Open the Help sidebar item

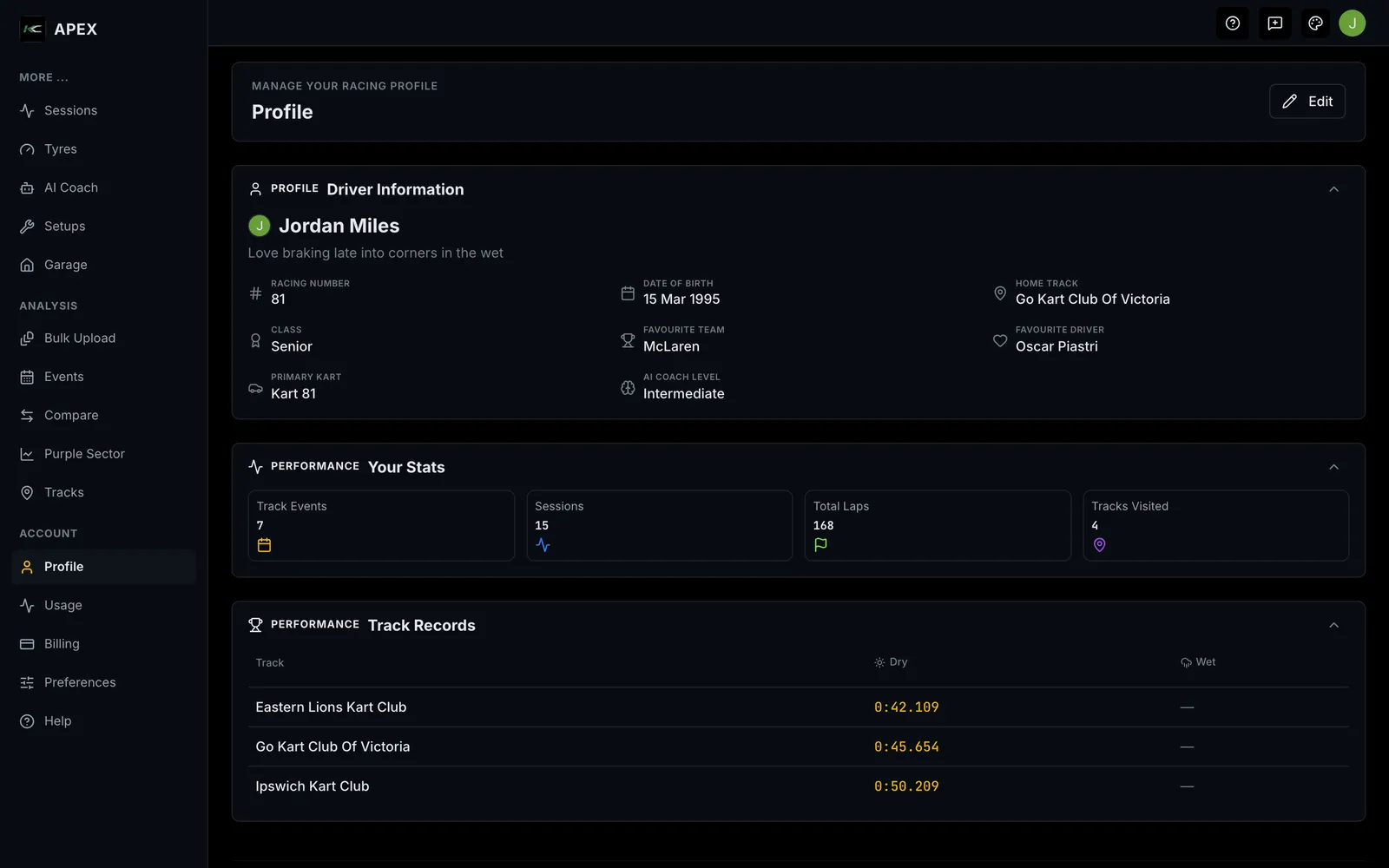pos(104,721)
